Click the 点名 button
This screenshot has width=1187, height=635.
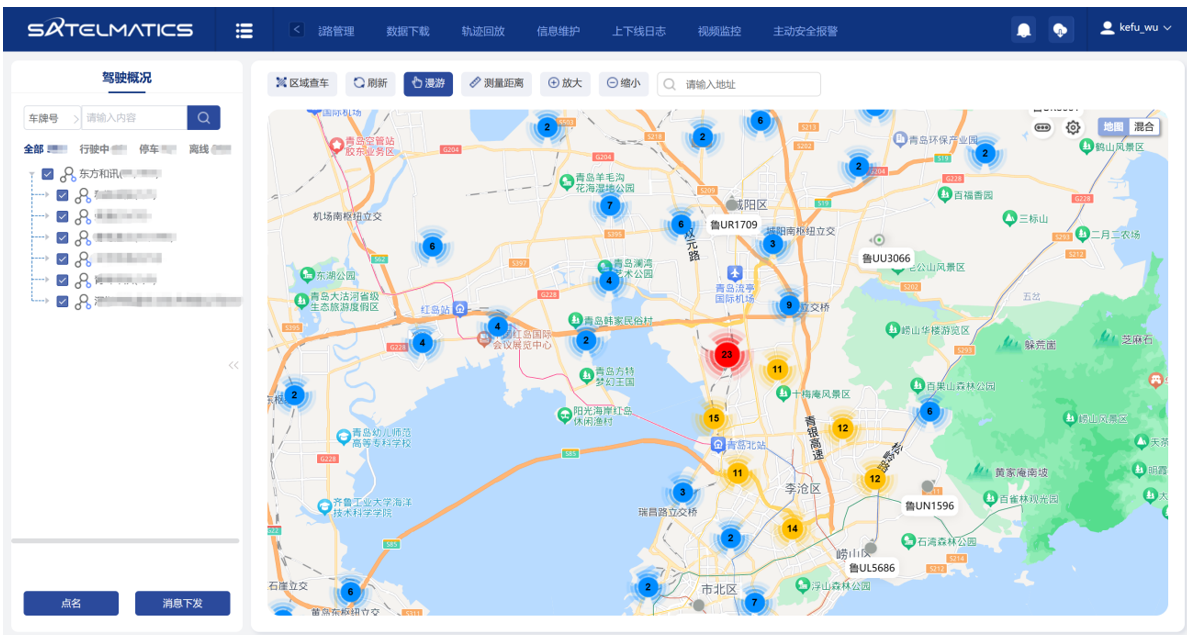71,603
